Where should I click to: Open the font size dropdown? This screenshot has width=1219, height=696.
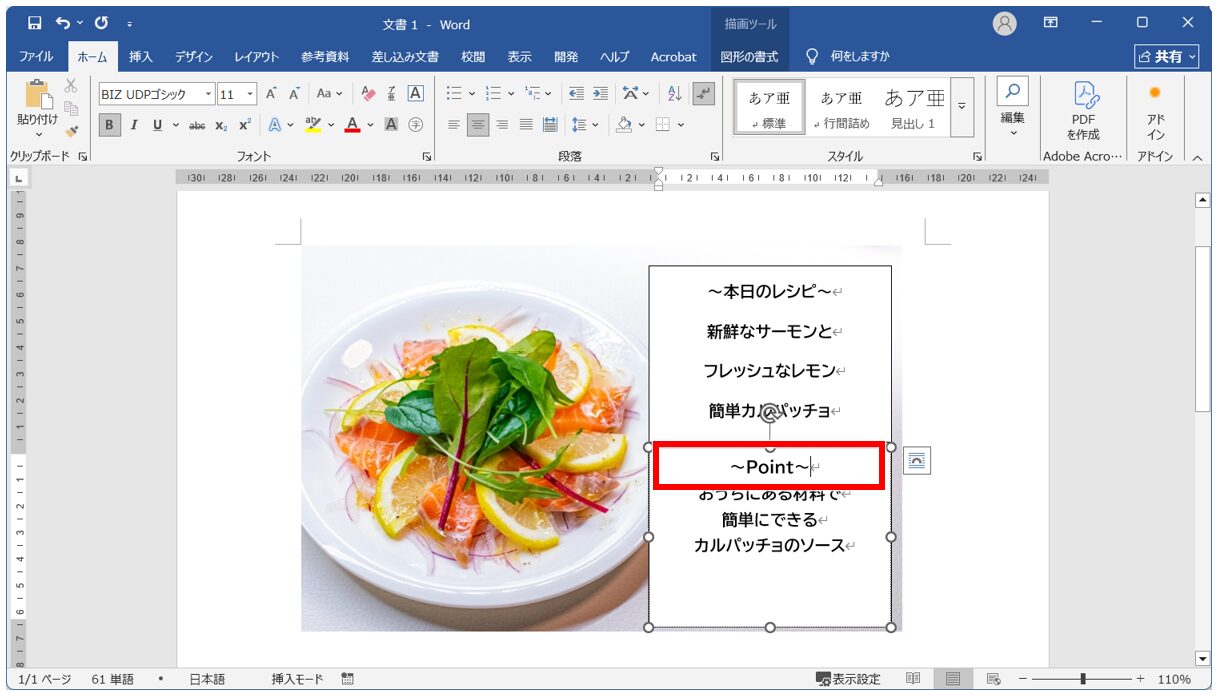pyautogui.click(x=249, y=94)
